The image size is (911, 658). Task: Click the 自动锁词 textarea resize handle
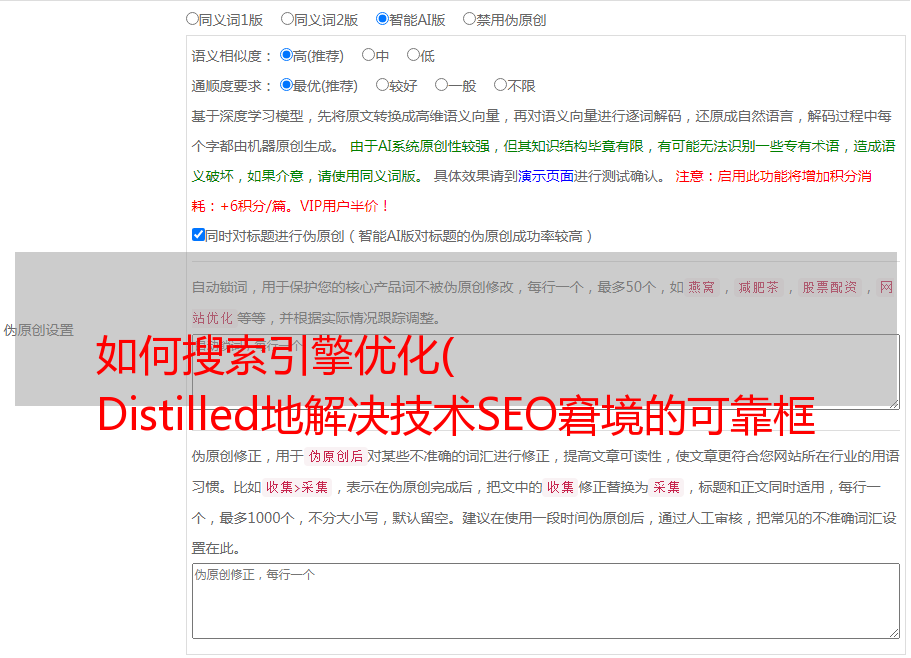[x=893, y=402]
